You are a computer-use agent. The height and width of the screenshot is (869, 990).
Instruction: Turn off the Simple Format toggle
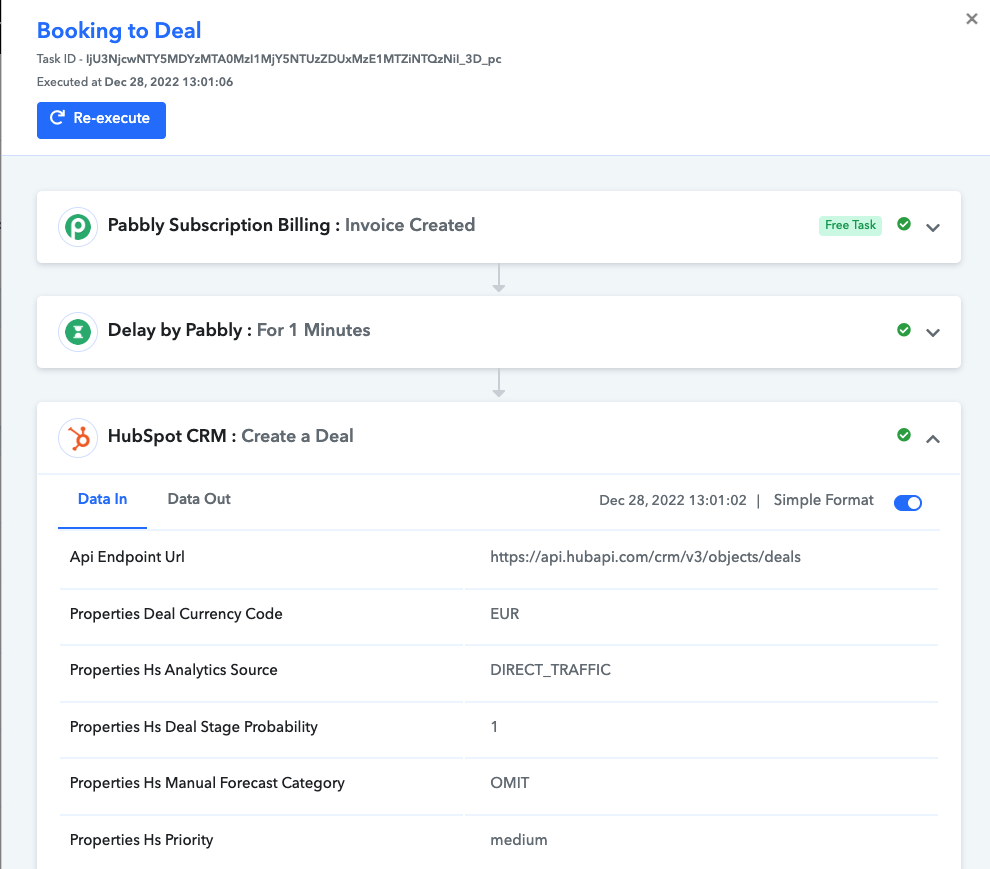[x=908, y=503]
